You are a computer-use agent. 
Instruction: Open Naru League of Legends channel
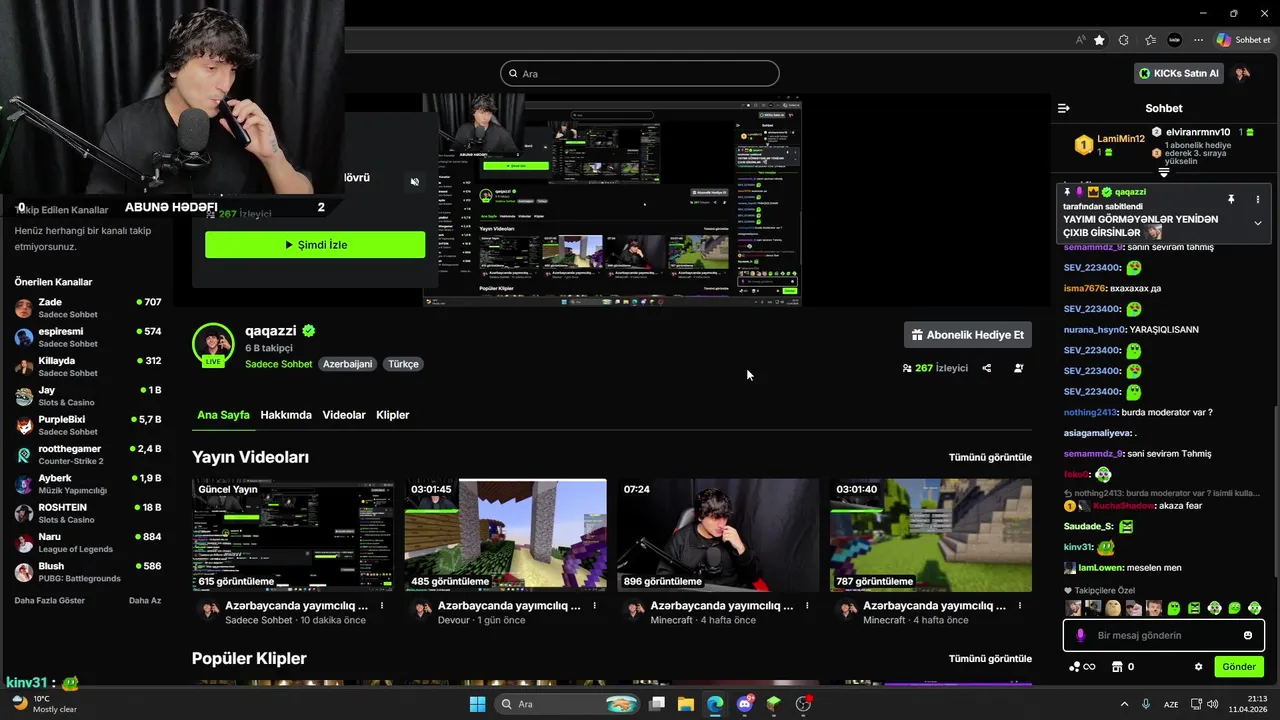click(88, 543)
